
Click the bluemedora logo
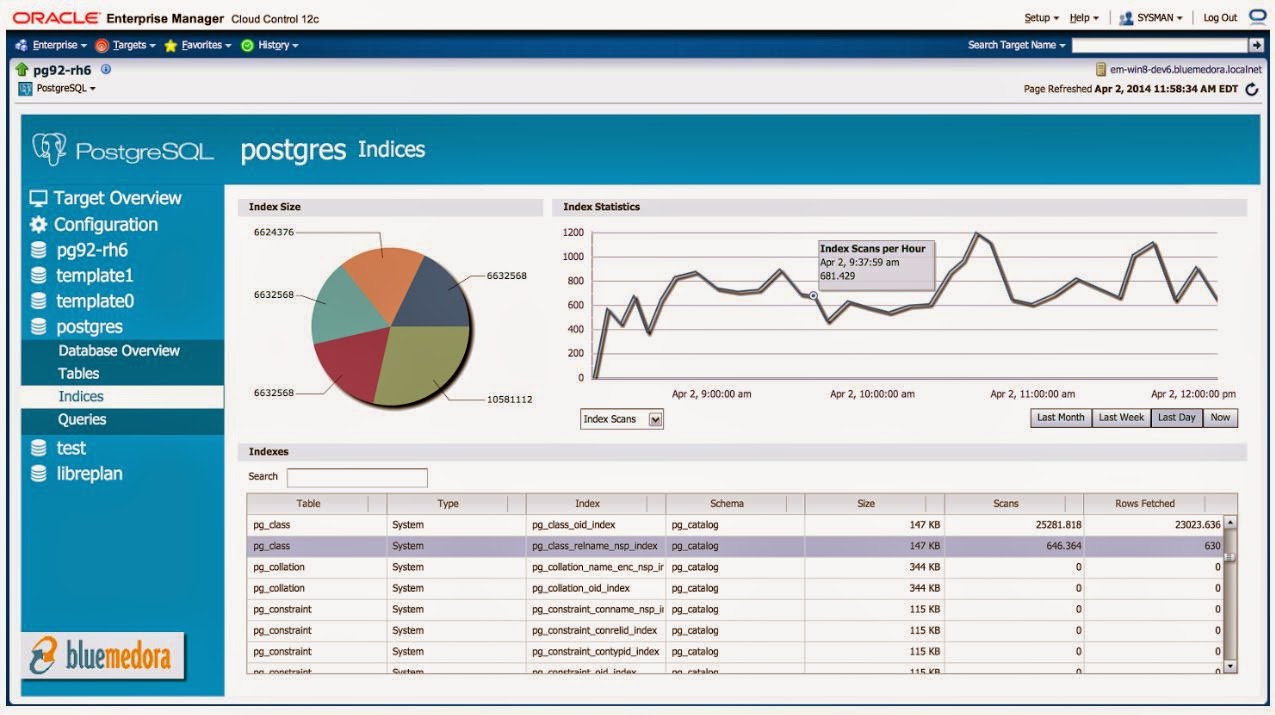click(103, 656)
